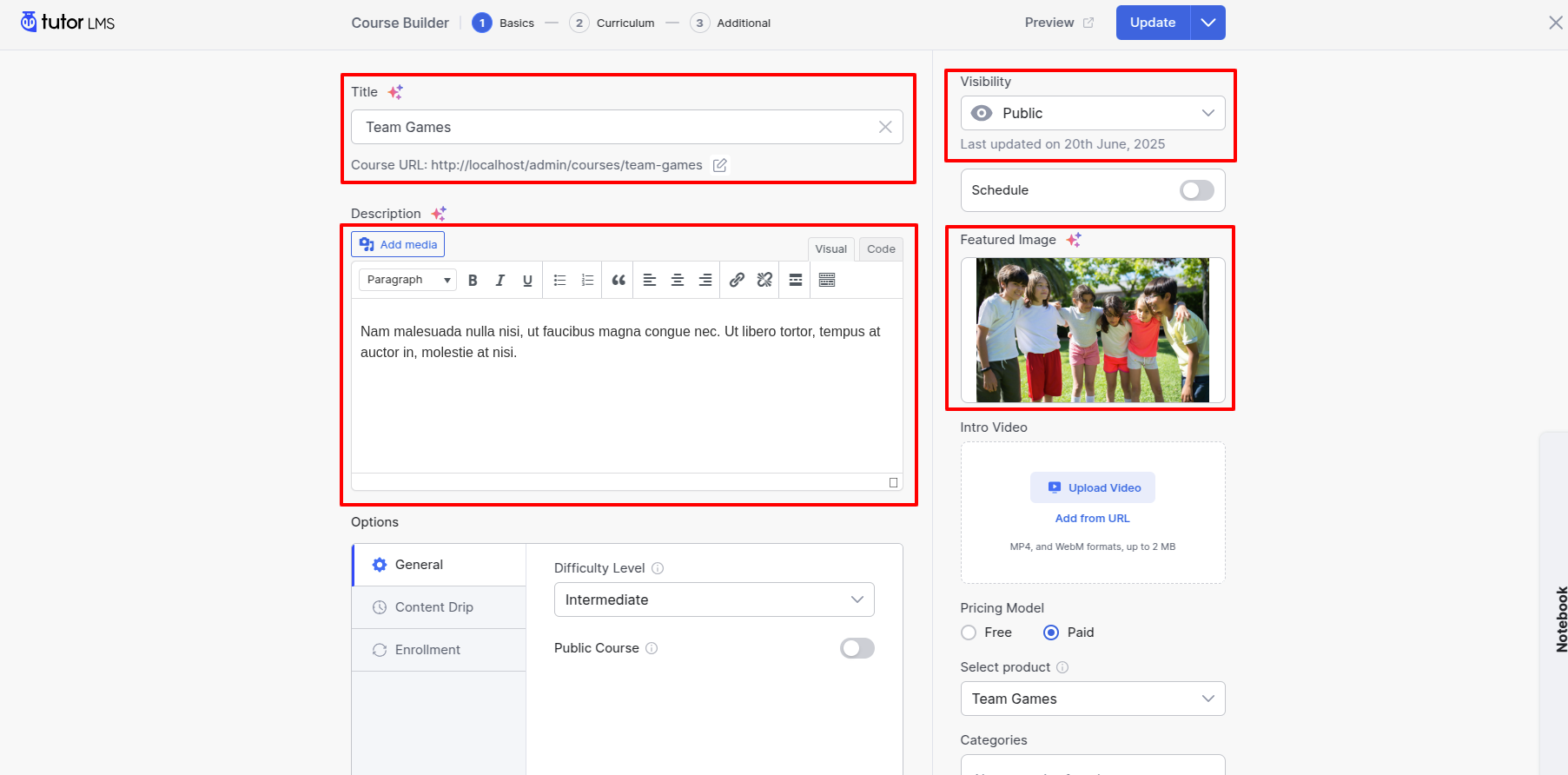Open the Visibility dropdown set to Public
Viewport: 1568px width, 775px height.
(x=1092, y=113)
